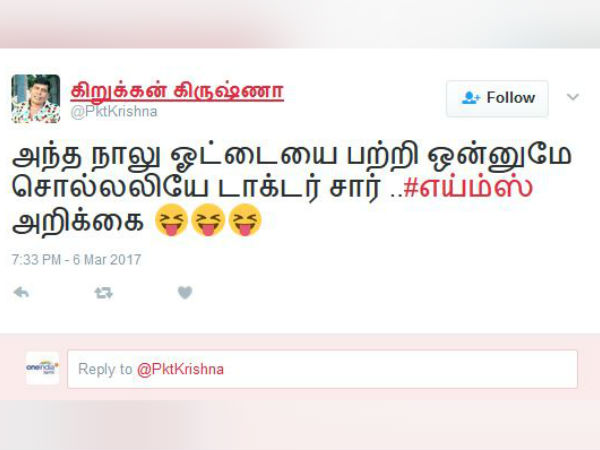Open the @PktKrishna handle under name
The width and height of the screenshot is (600, 450).
coord(114,112)
